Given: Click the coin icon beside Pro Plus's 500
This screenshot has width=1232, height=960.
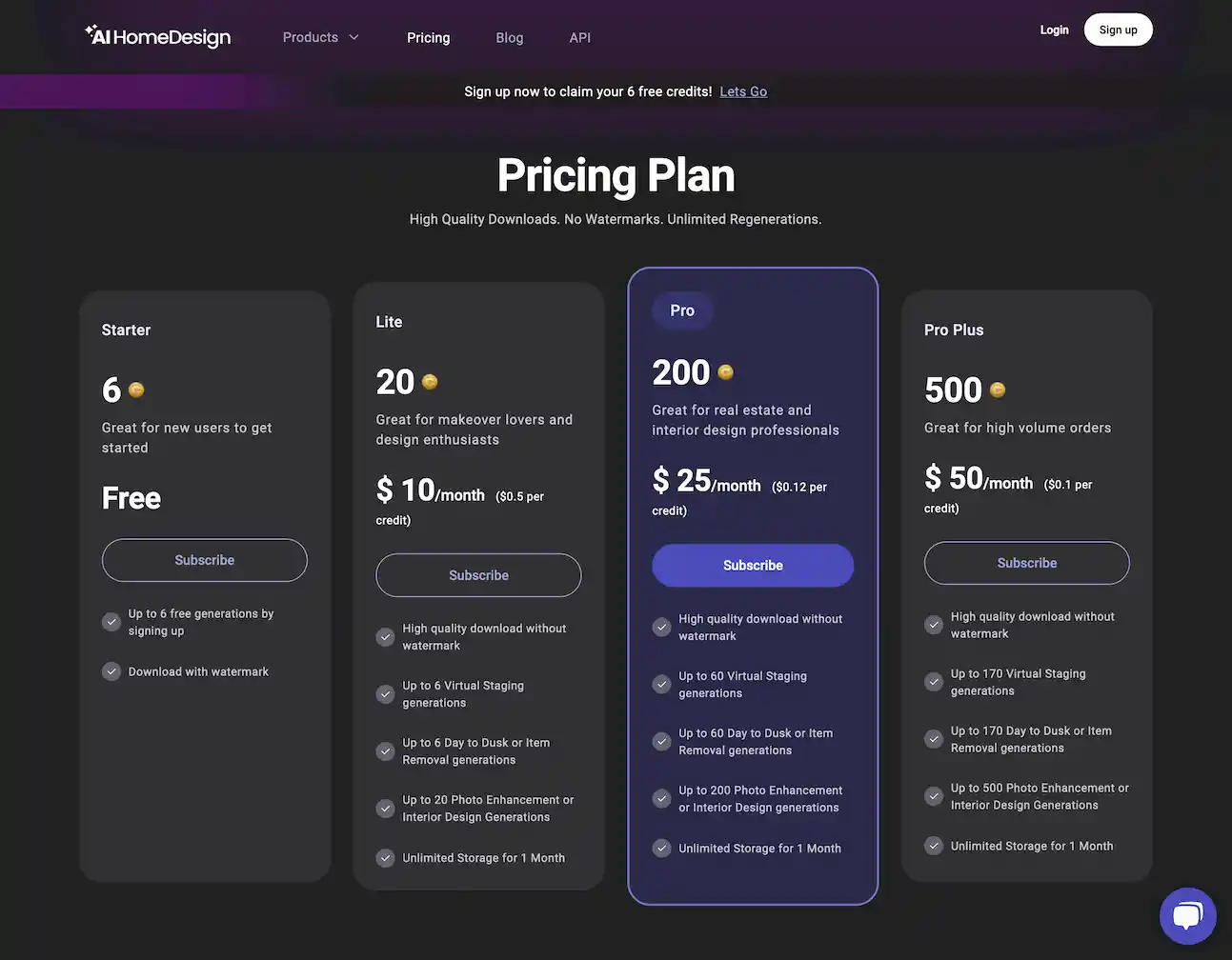Looking at the screenshot, I should (x=997, y=390).
